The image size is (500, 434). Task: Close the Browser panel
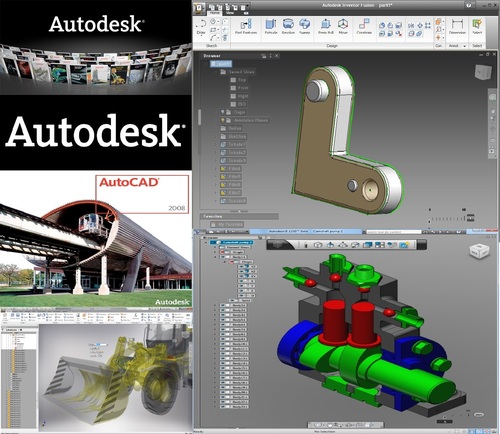click(277, 56)
